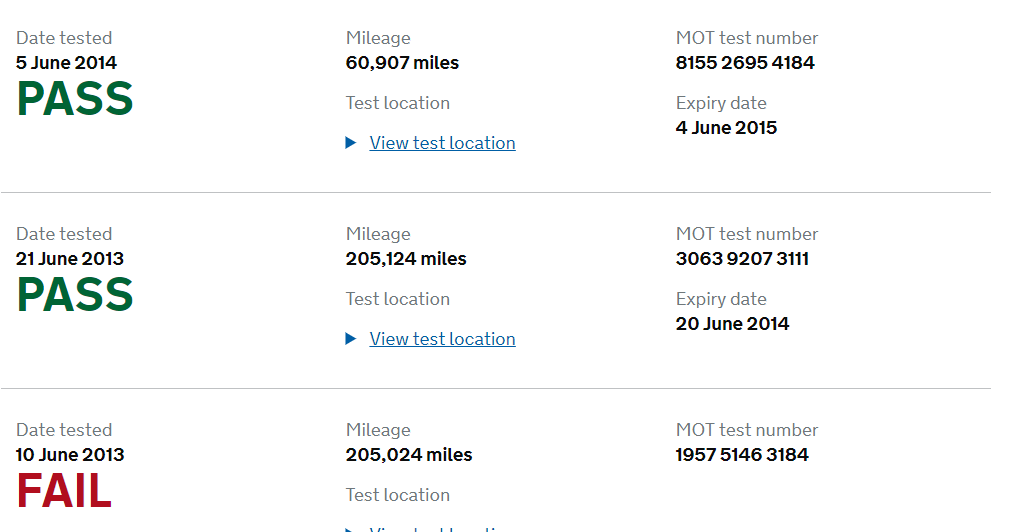Click the PASS result for 21 June 2013

tap(75, 295)
